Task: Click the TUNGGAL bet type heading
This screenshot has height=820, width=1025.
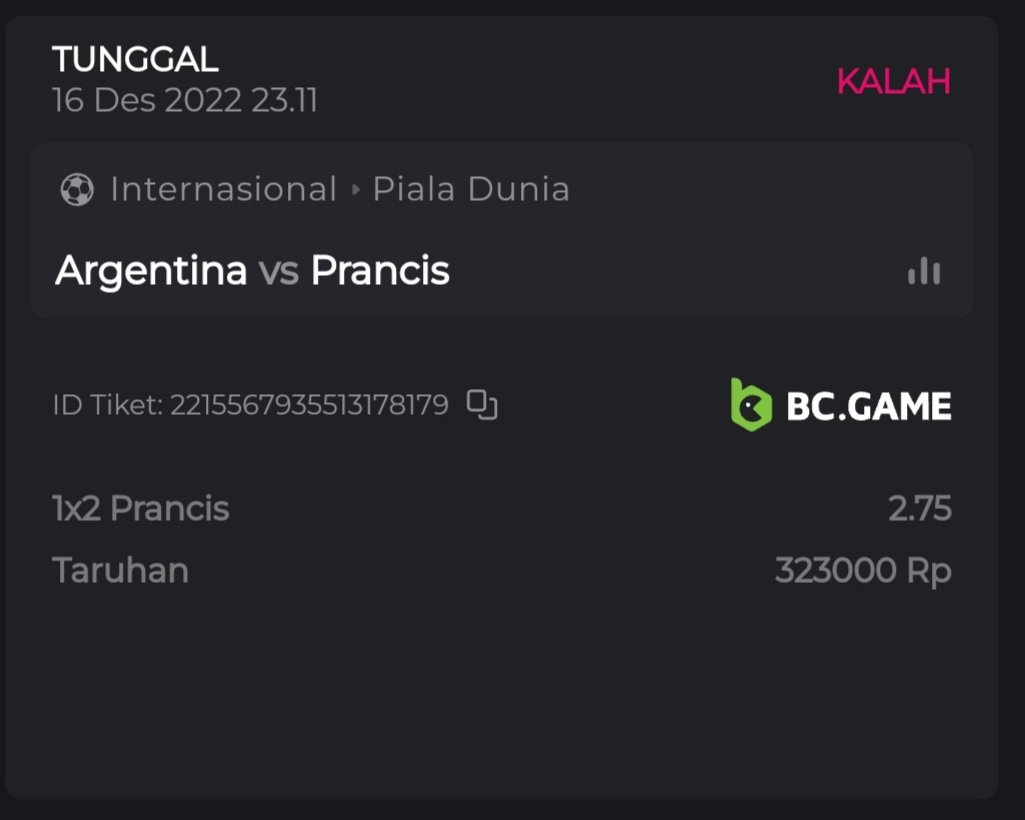Action: click(x=135, y=60)
